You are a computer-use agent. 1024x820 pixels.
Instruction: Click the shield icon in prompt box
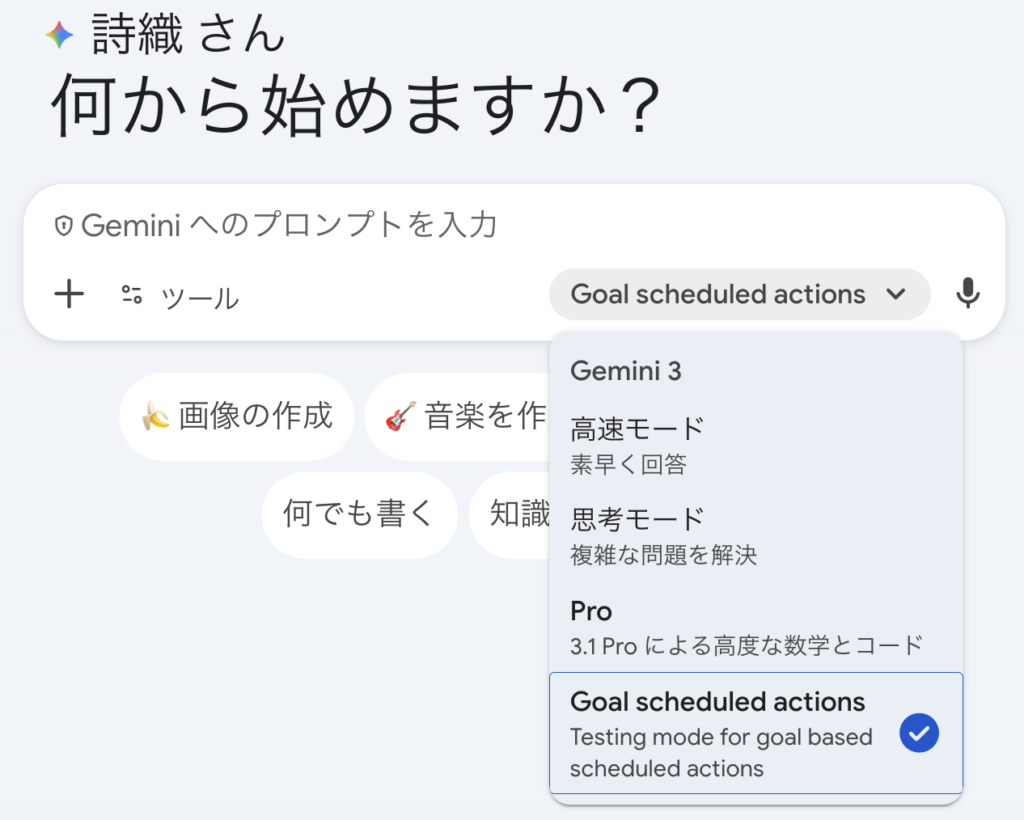pos(64,227)
